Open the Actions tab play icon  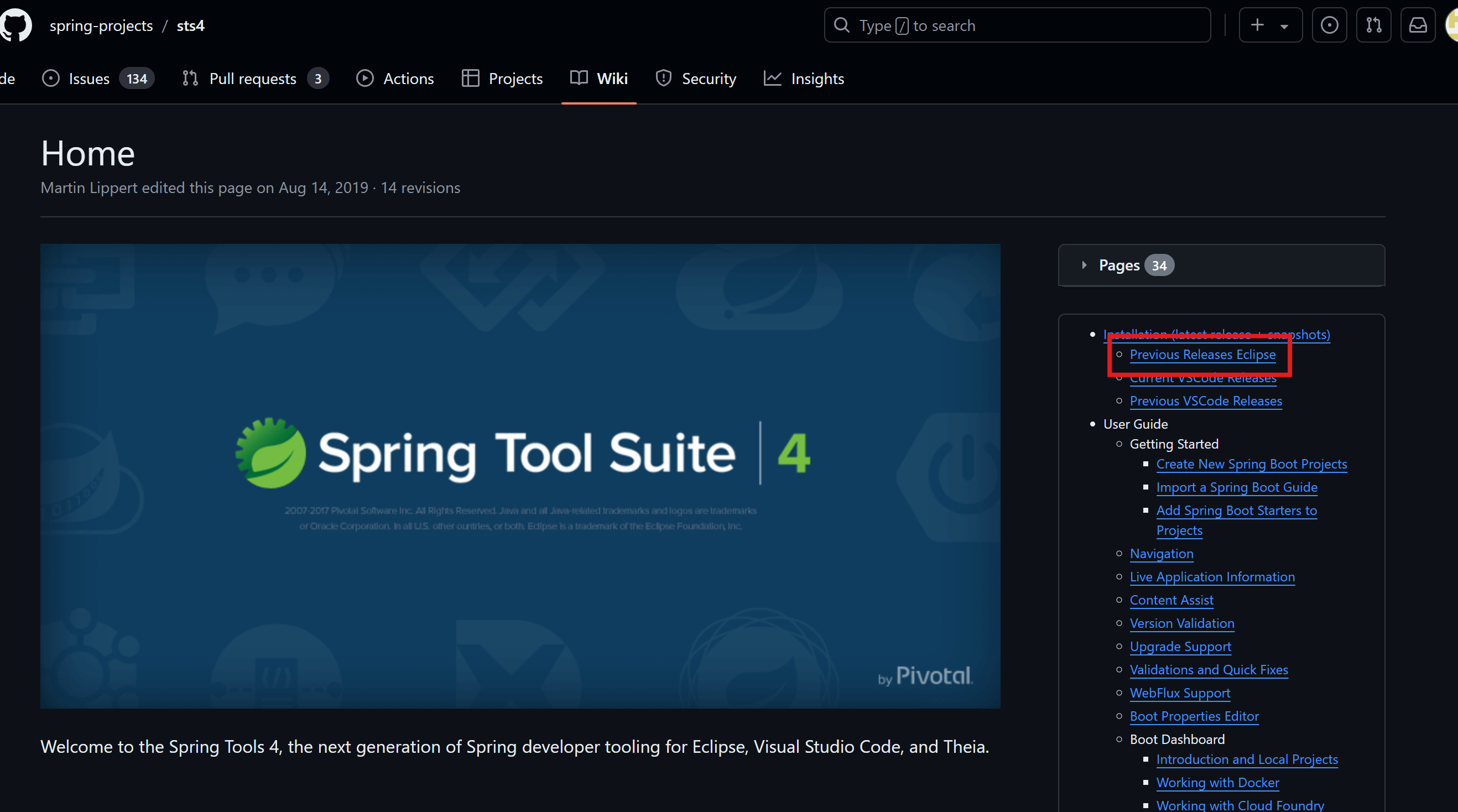coord(365,79)
